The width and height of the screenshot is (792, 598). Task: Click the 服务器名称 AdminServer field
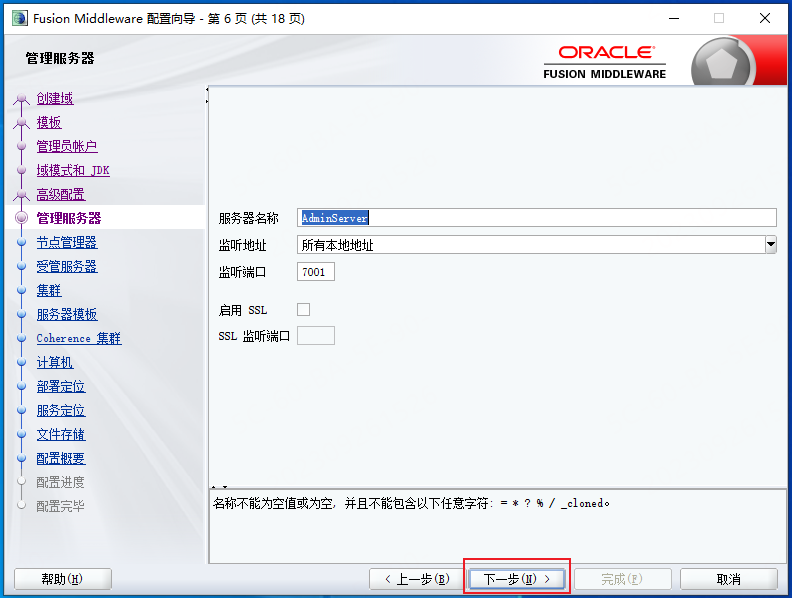536,218
